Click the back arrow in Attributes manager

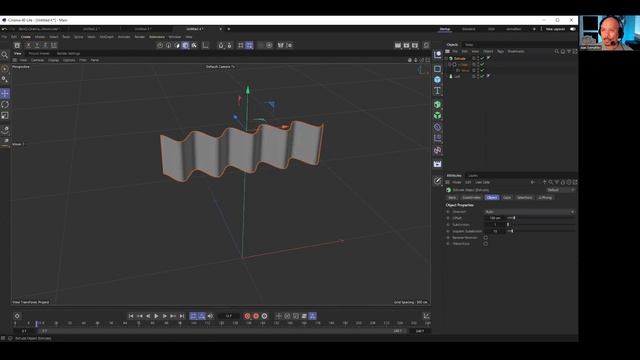533,182
